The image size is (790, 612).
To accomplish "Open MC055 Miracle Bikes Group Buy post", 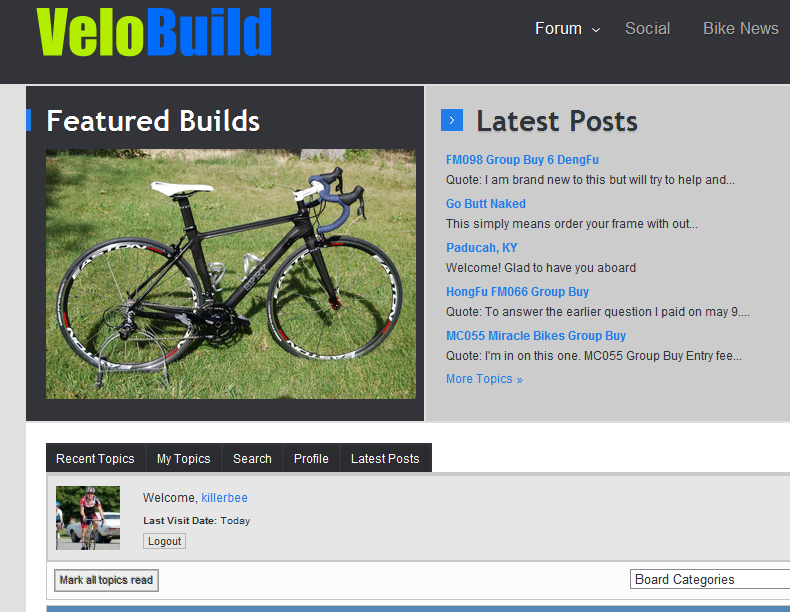I will click(x=536, y=335).
